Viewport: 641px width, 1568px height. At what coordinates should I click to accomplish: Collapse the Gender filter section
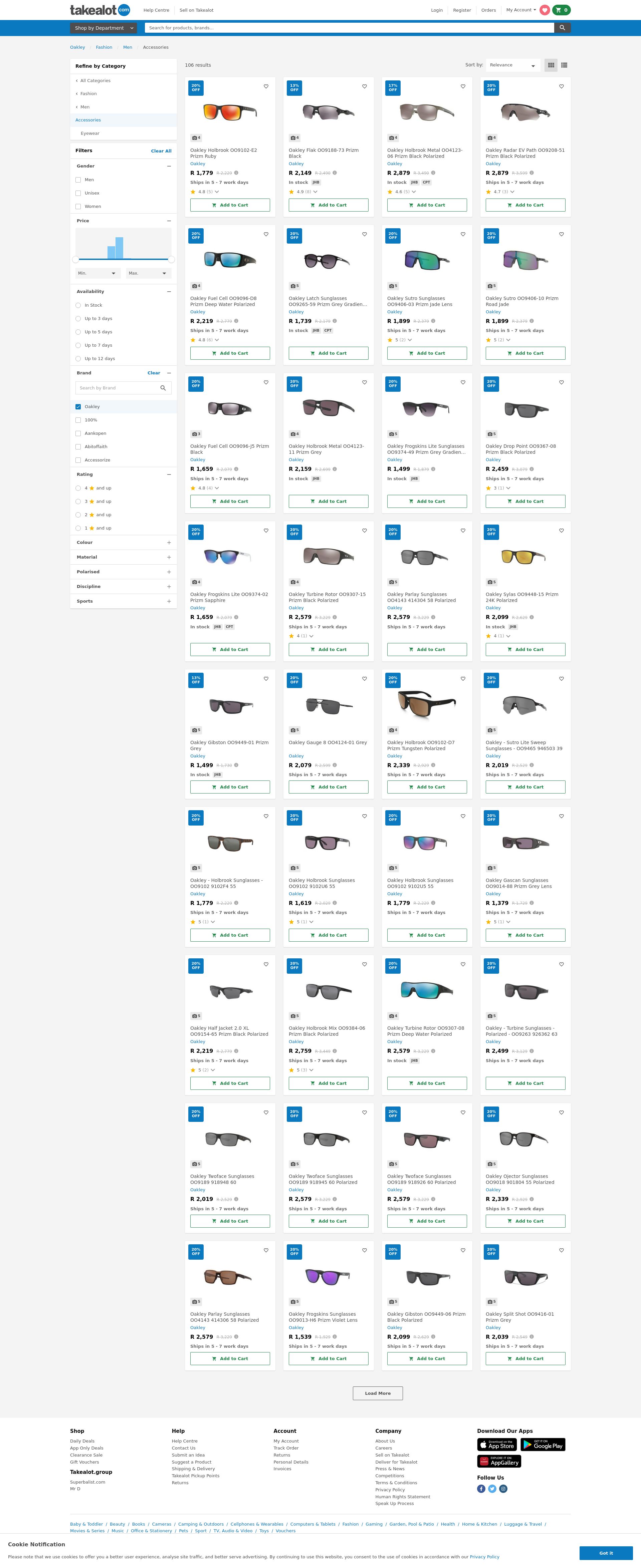point(169,166)
